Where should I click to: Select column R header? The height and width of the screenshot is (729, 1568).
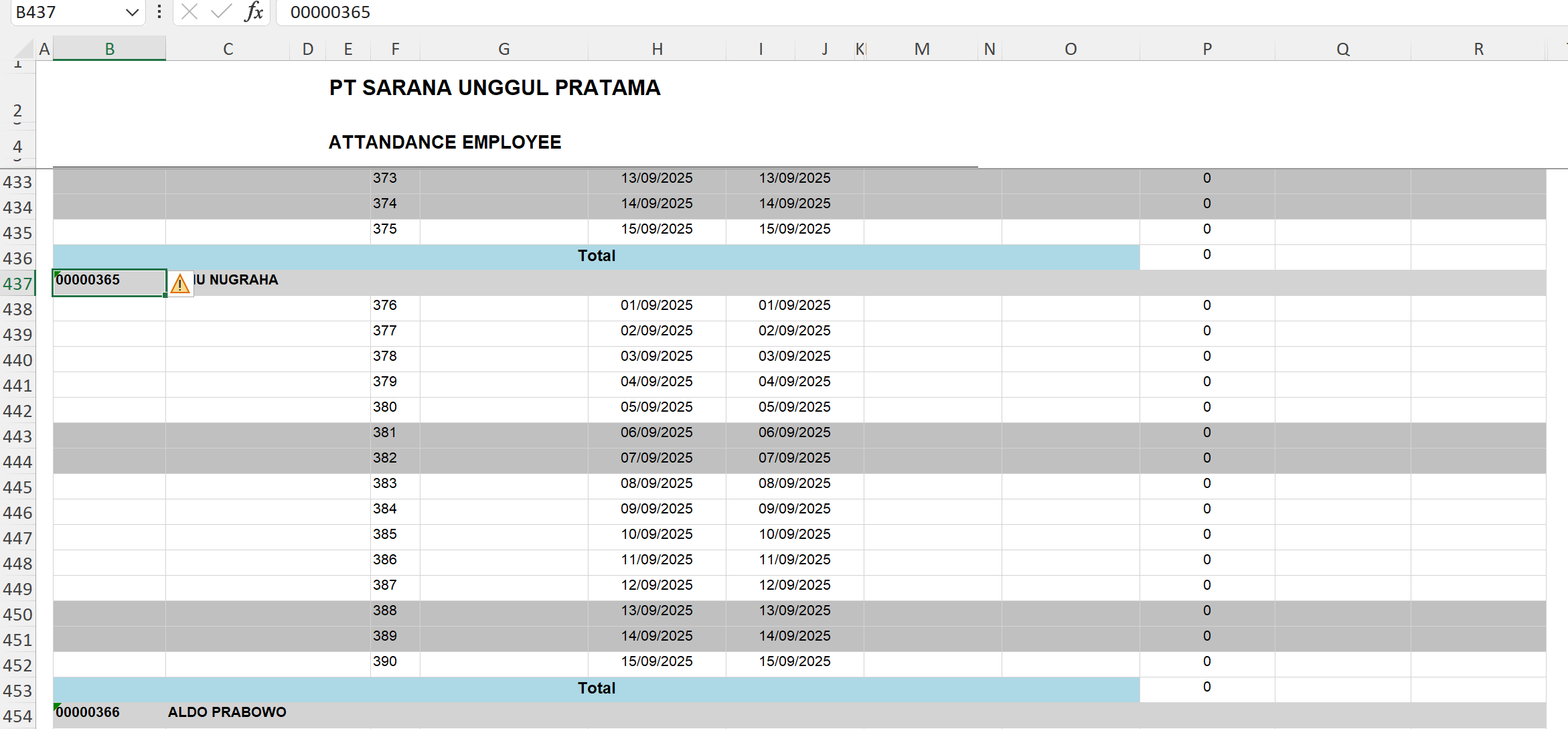point(1479,49)
